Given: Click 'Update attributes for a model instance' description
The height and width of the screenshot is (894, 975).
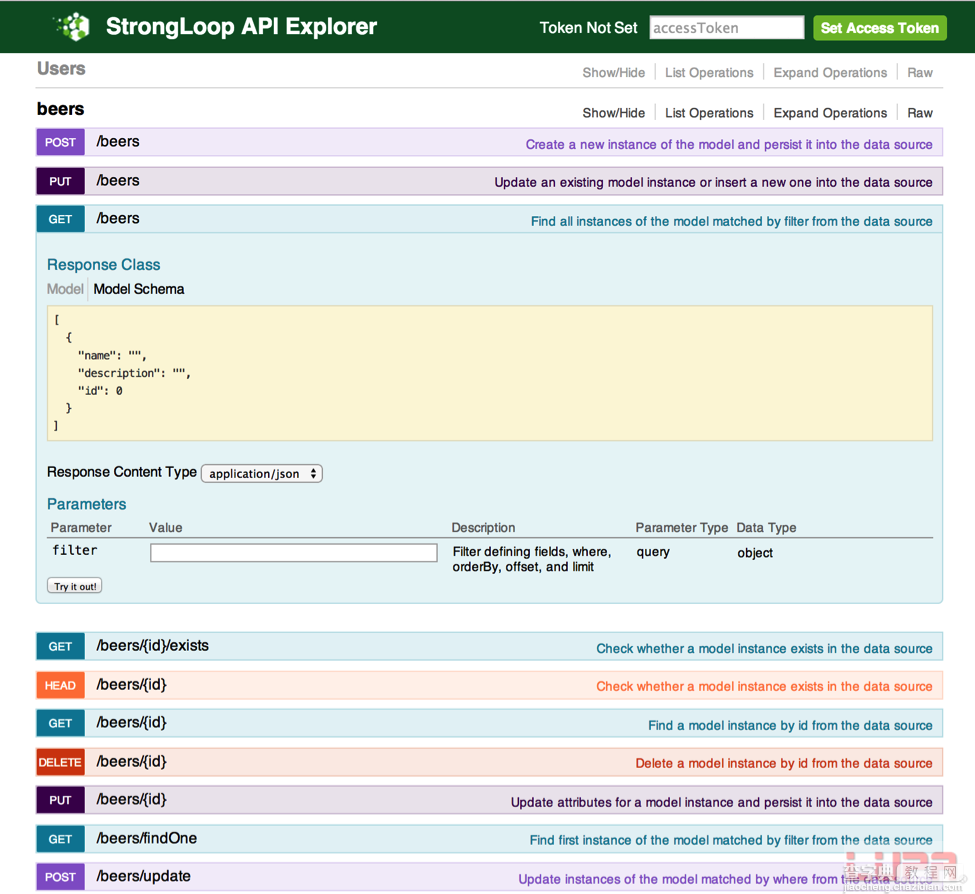Looking at the screenshot, I should [x=721, y=803].
